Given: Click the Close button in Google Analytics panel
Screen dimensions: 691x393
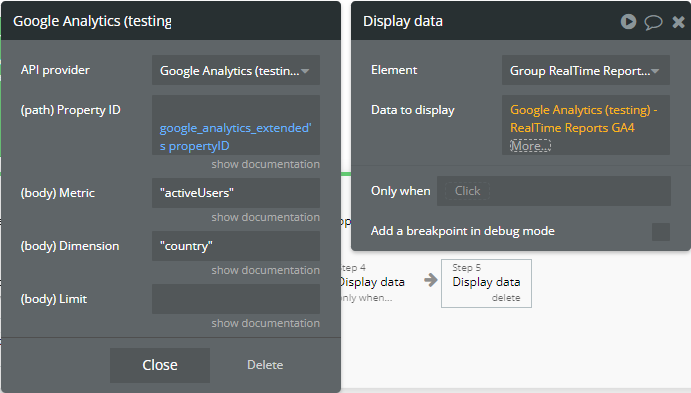Looking at the screenshot, I should (160, 365).
